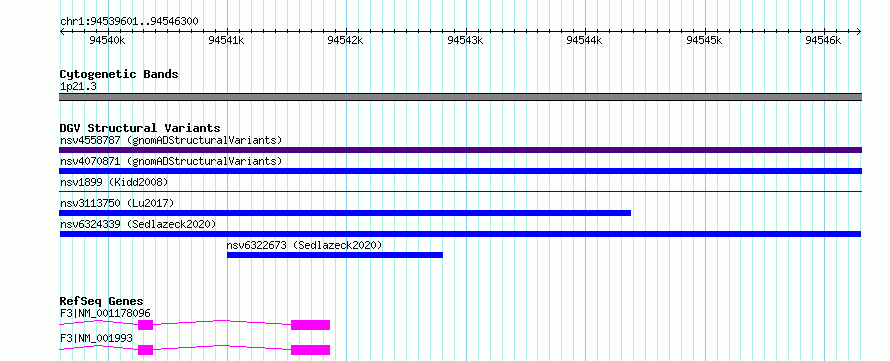
Task: Click the gray 1p21.3 cytogenetic band bar
Action: [x=460, y=97]
